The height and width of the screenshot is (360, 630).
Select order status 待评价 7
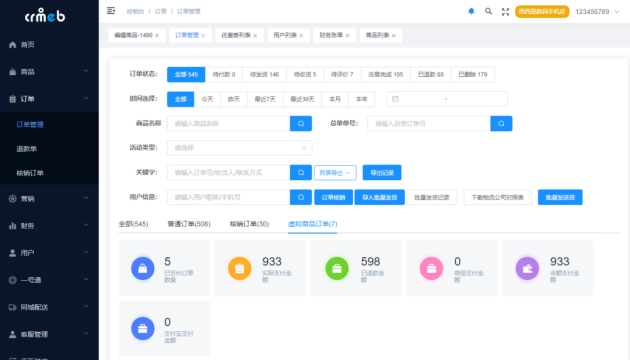tap(342, 74)
